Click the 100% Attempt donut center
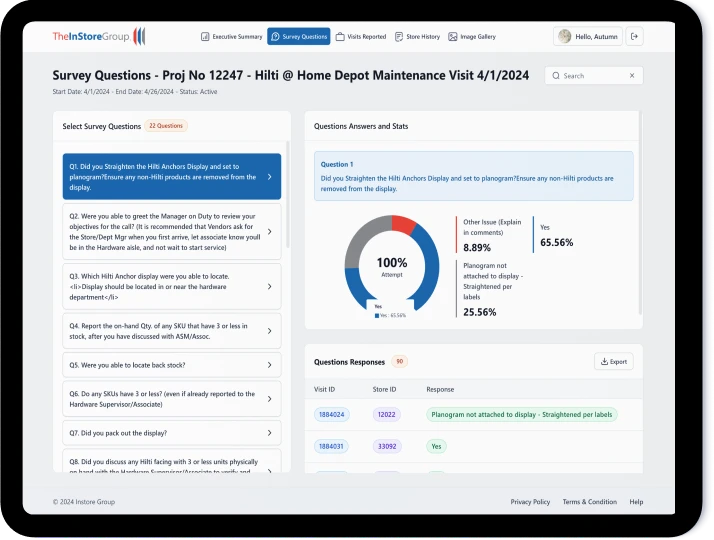 click(392, 266)
